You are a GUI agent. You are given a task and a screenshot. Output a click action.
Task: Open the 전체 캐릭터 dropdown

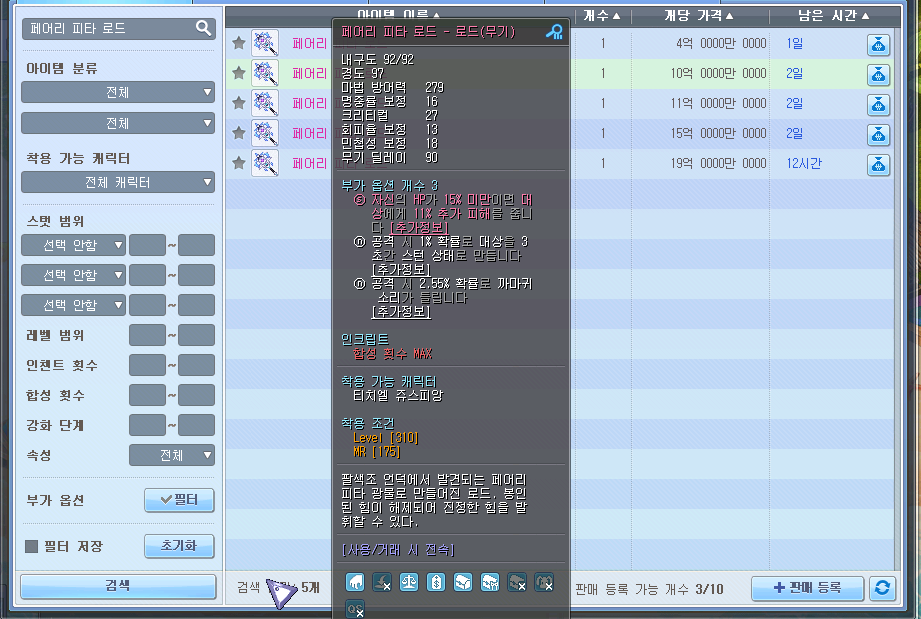pos(118,182)
